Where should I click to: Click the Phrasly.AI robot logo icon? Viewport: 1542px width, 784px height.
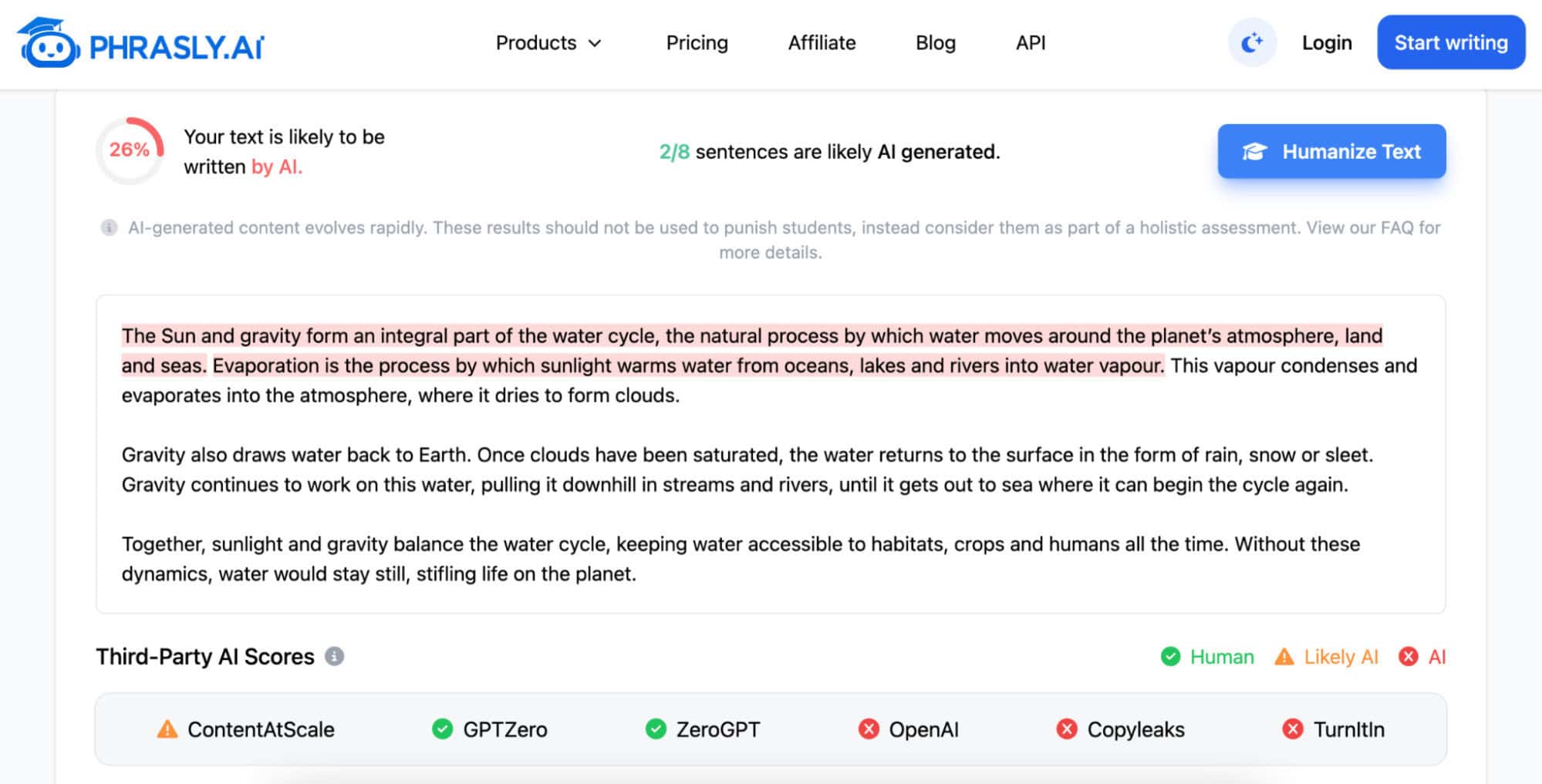pos(49,43)
